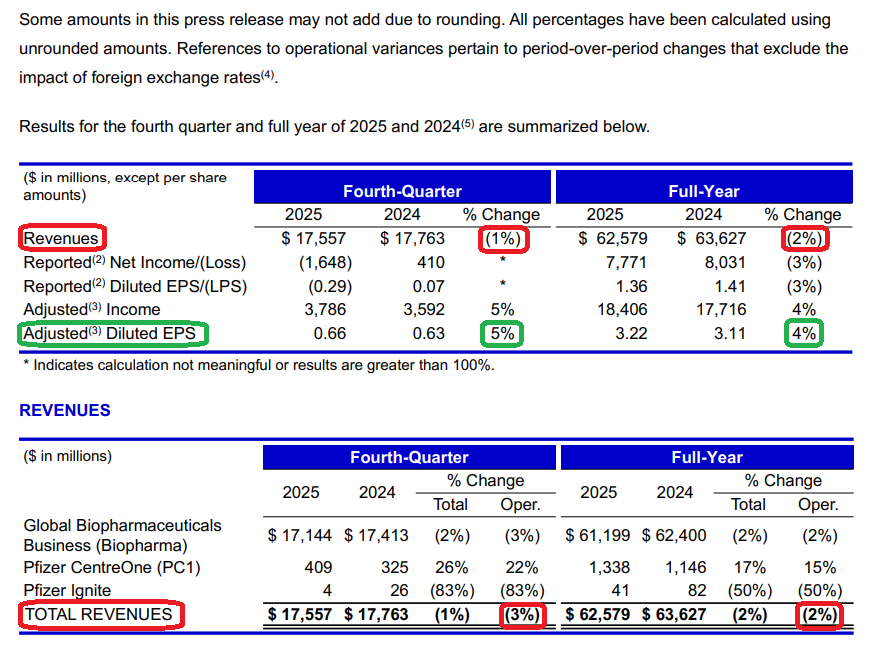The height and width of the screenshot is (652, 881).
Task: Click the 26% total change for Pfizer CentreOne
Action: [450, 567]
